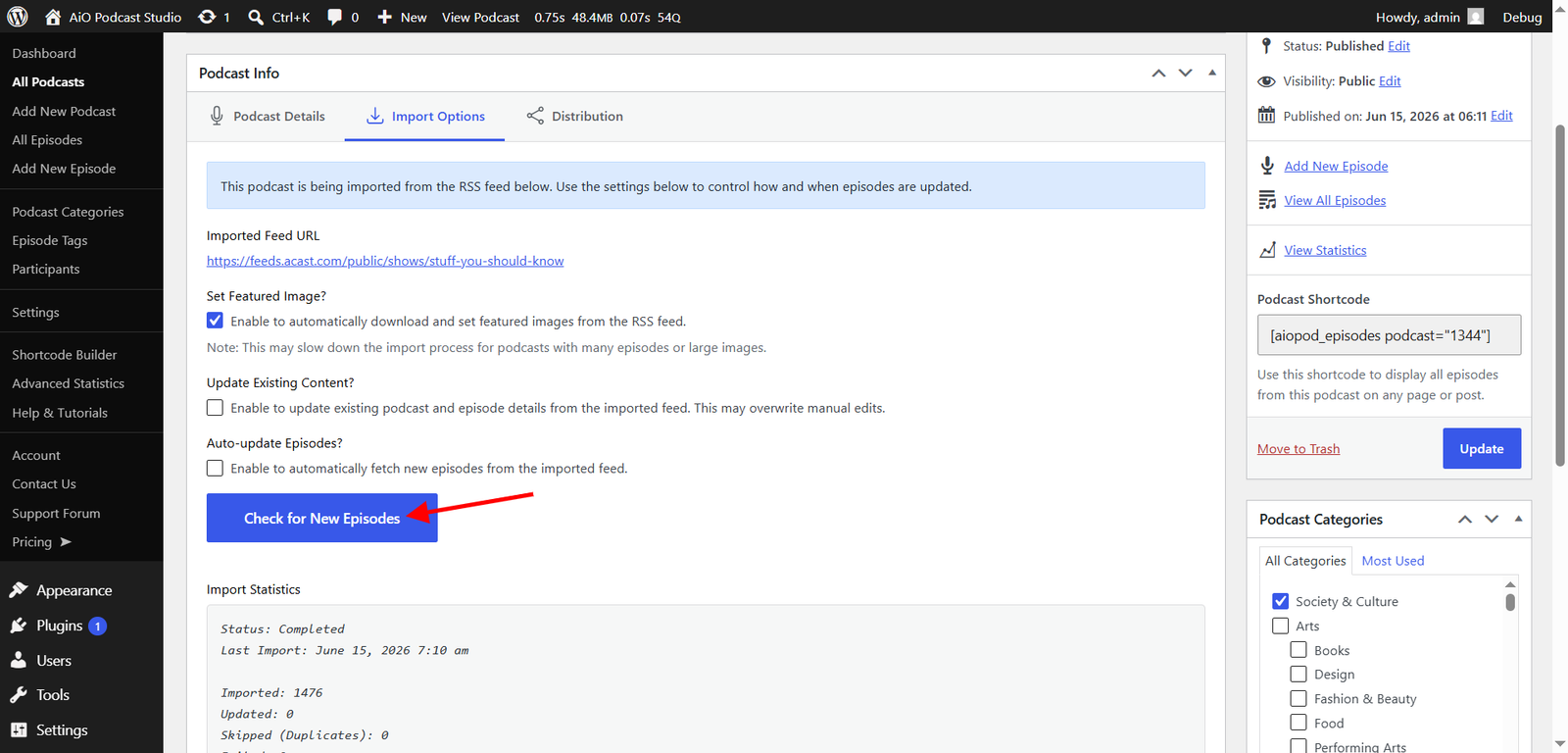The image size is (1568, 753).
Task: Open the AiO Podcast Studio home icon
Action: tap(53, 17)
